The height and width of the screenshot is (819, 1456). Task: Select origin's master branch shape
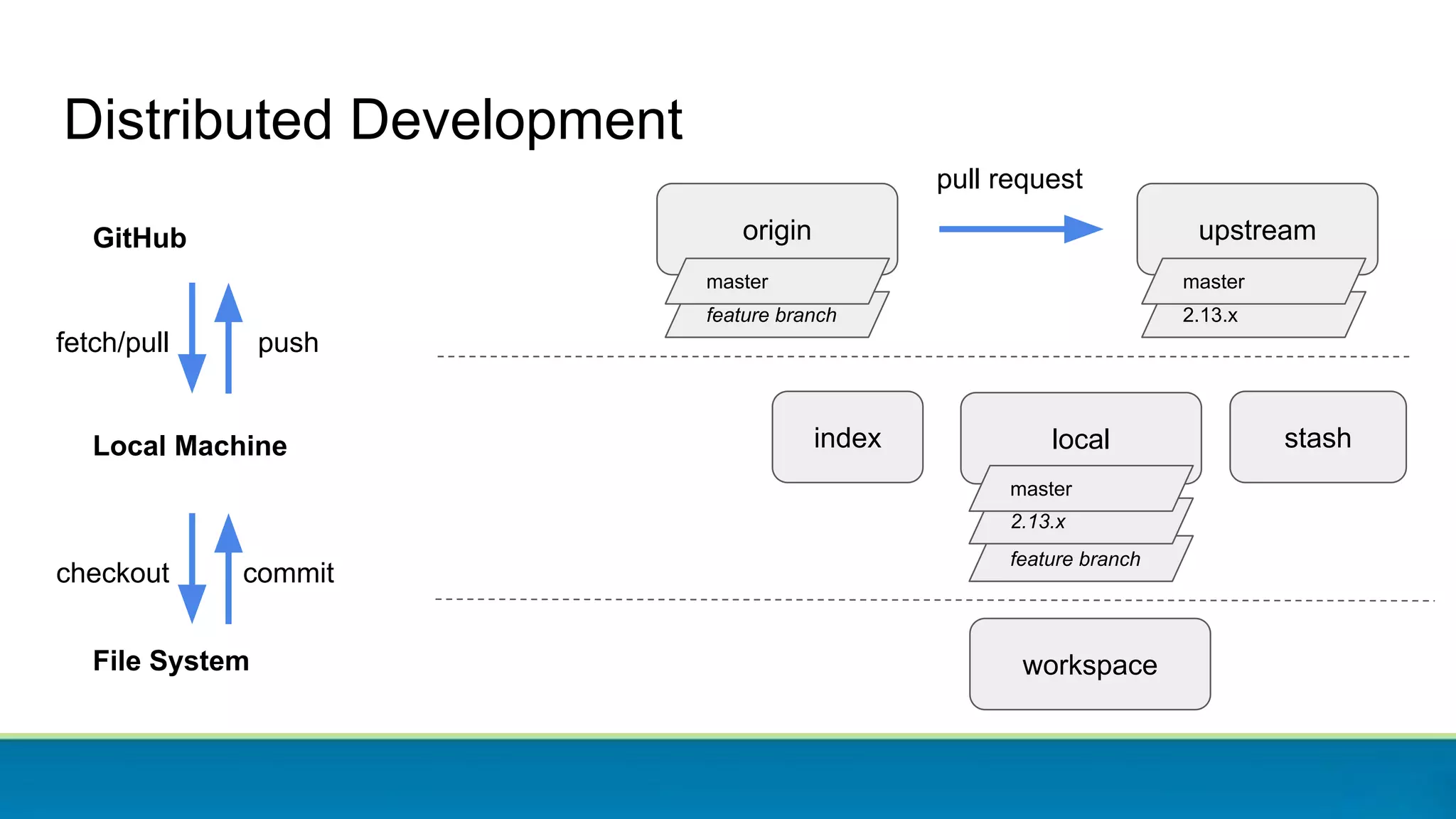tap(776, 282)
